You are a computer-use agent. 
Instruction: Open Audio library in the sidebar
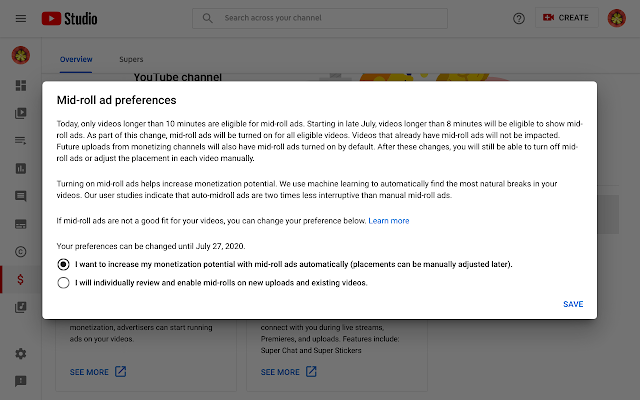tap(21, 307)
